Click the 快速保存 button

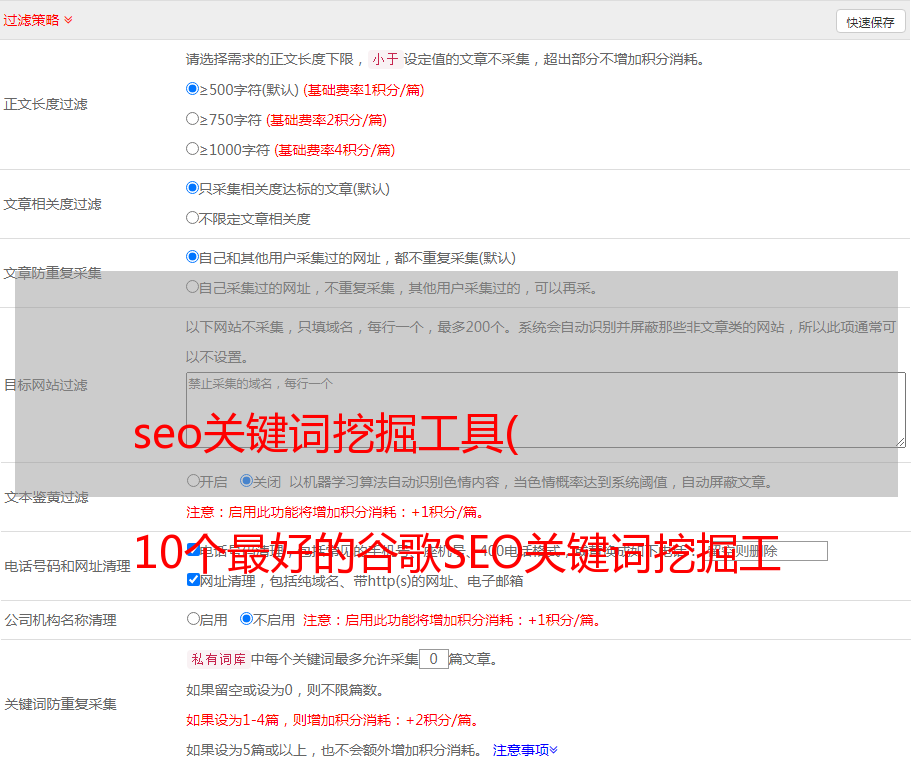click(x=870, y=22)
